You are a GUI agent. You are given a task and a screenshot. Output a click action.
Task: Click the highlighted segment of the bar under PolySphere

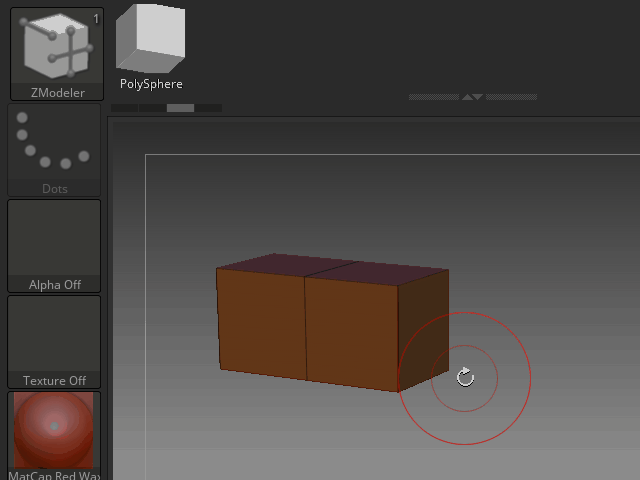pos(180,108)
